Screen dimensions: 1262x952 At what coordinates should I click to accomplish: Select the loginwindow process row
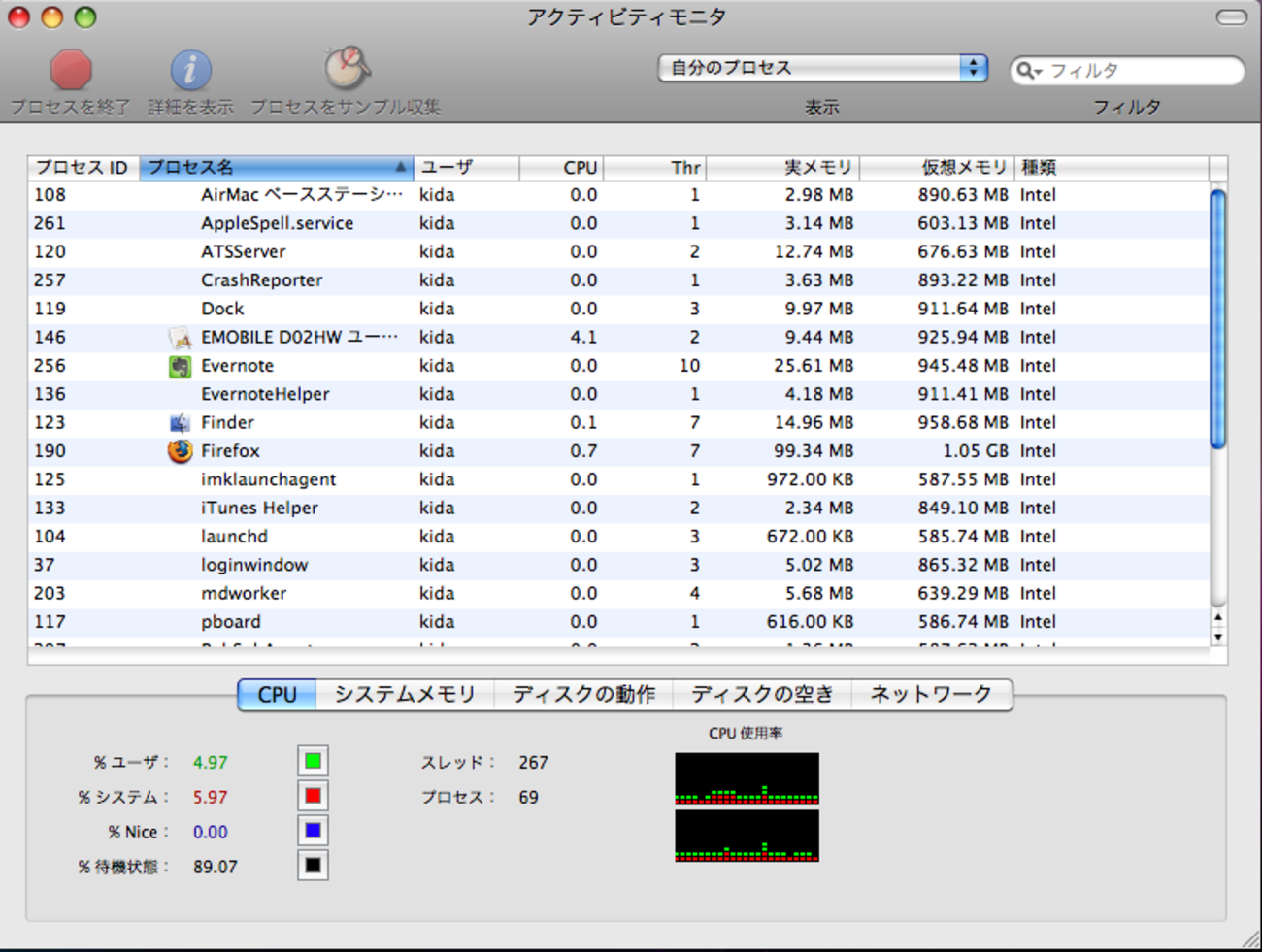pos(582,565)
